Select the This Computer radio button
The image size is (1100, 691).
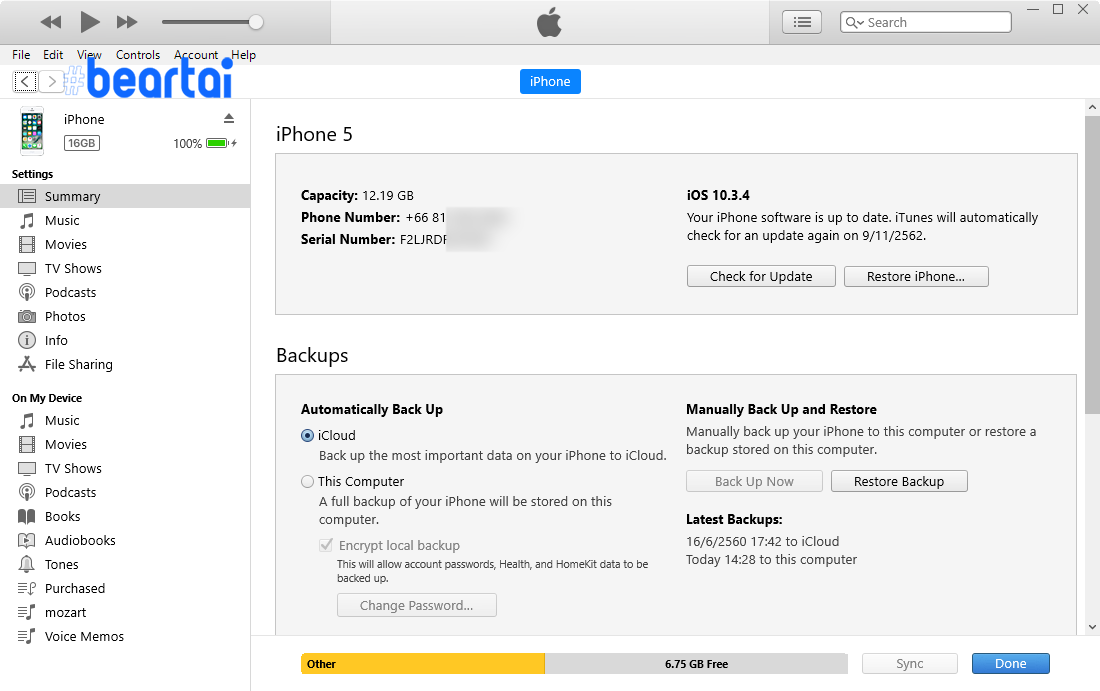307,482
